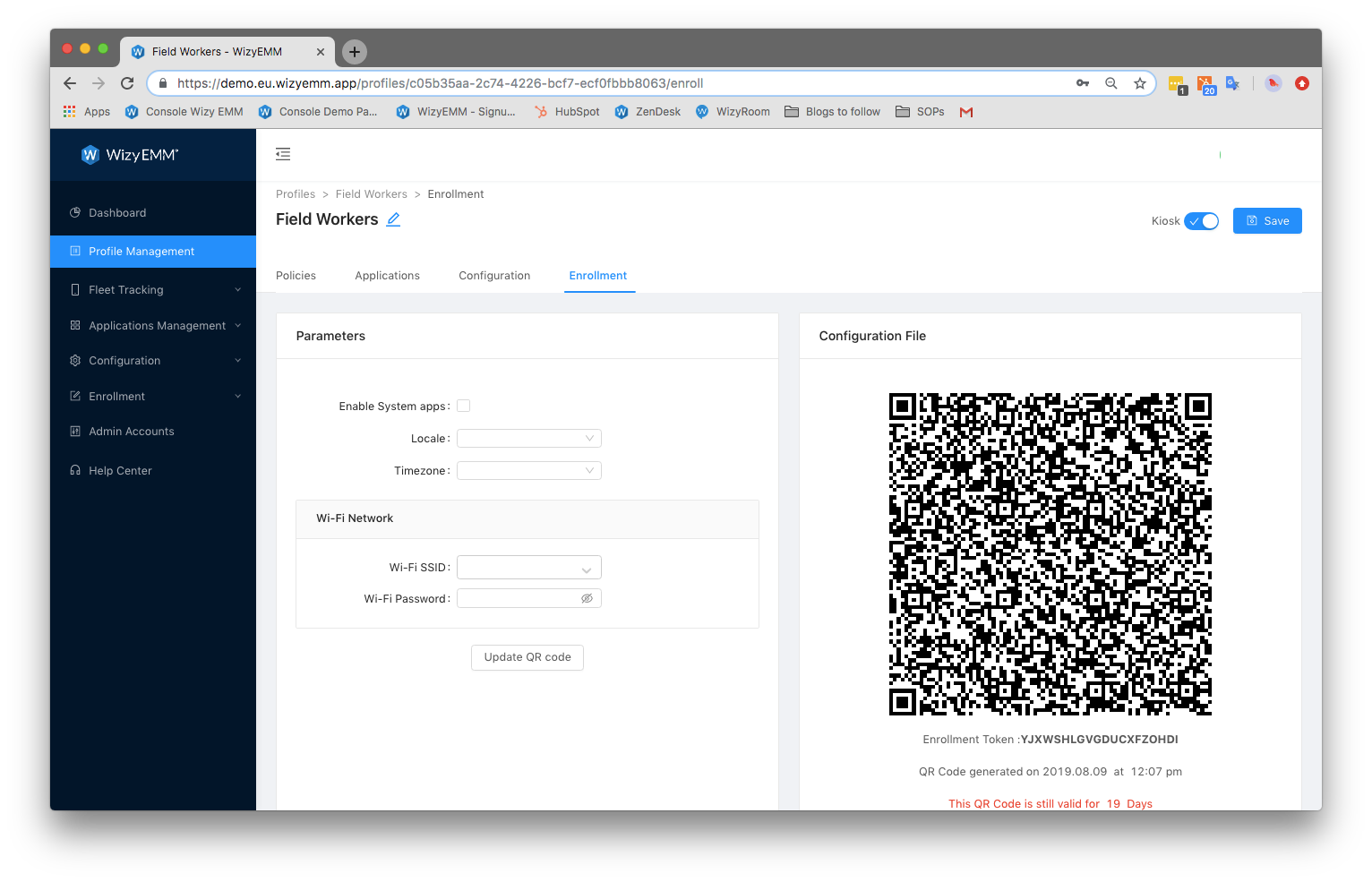Image resolution: width=1372 pixels, height=882 pixels.
Task: Reload the page
Action: pyautogui.click(x=127, y=83)
